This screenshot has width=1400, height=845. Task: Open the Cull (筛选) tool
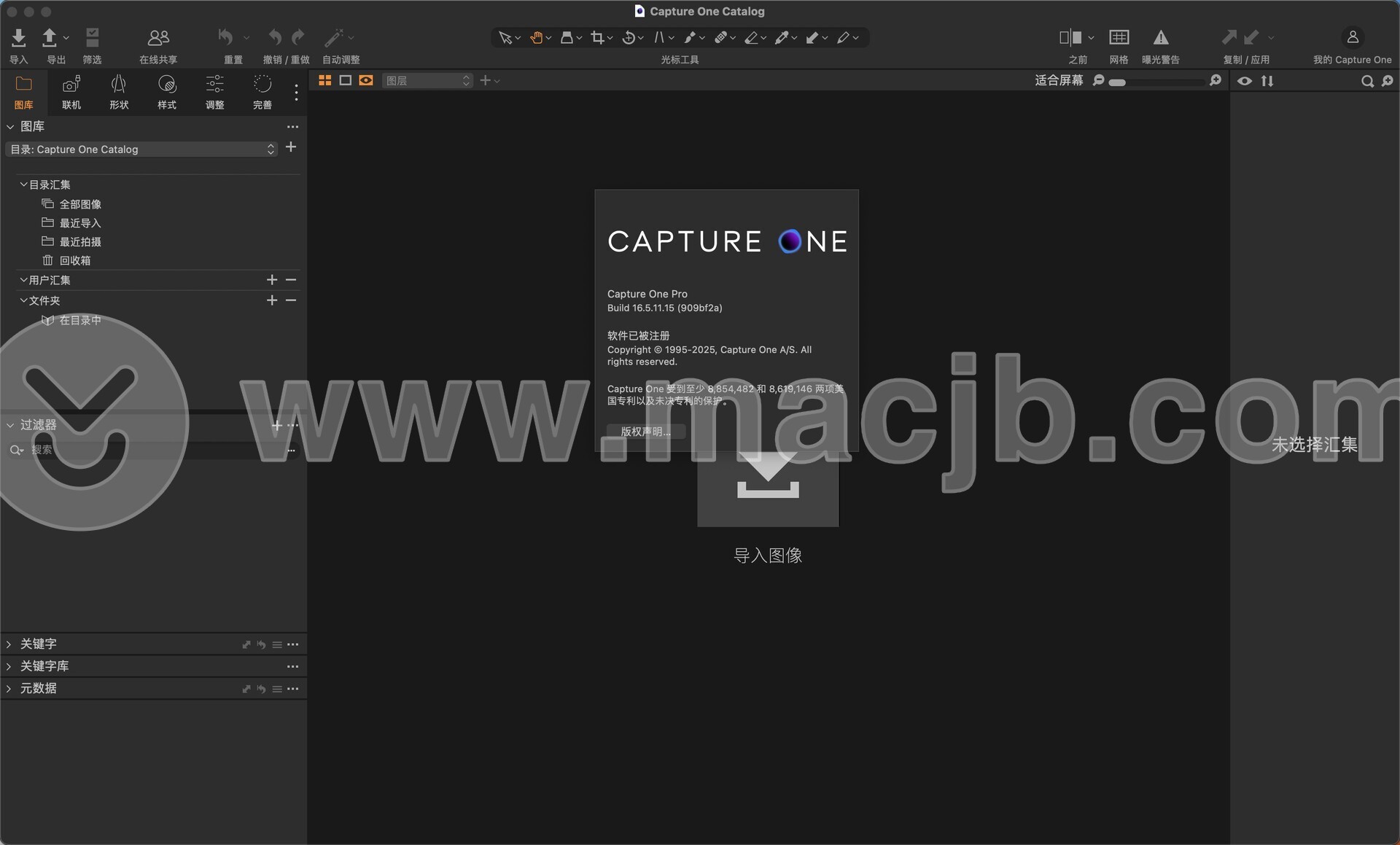pyautogui.click(x=92, y=37)
